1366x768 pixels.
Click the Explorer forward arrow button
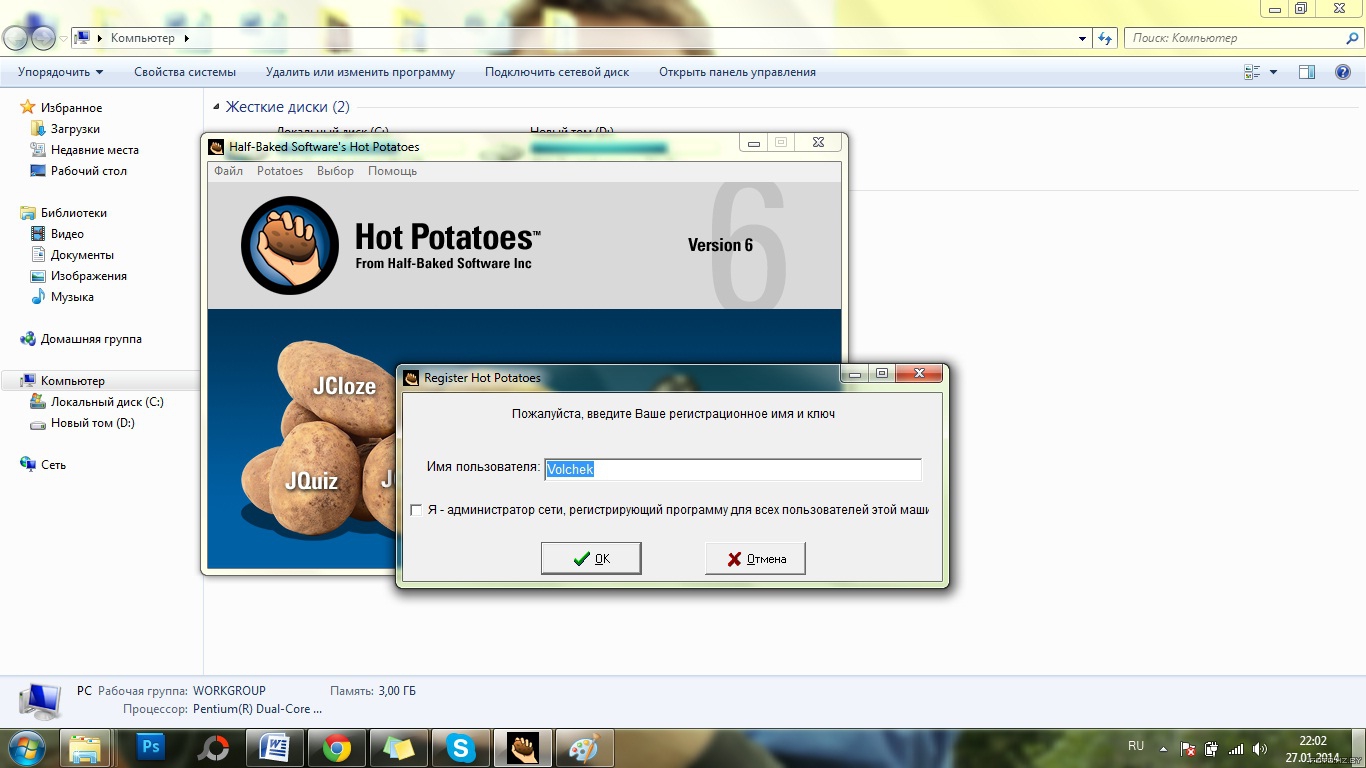(x=43, y=38)
